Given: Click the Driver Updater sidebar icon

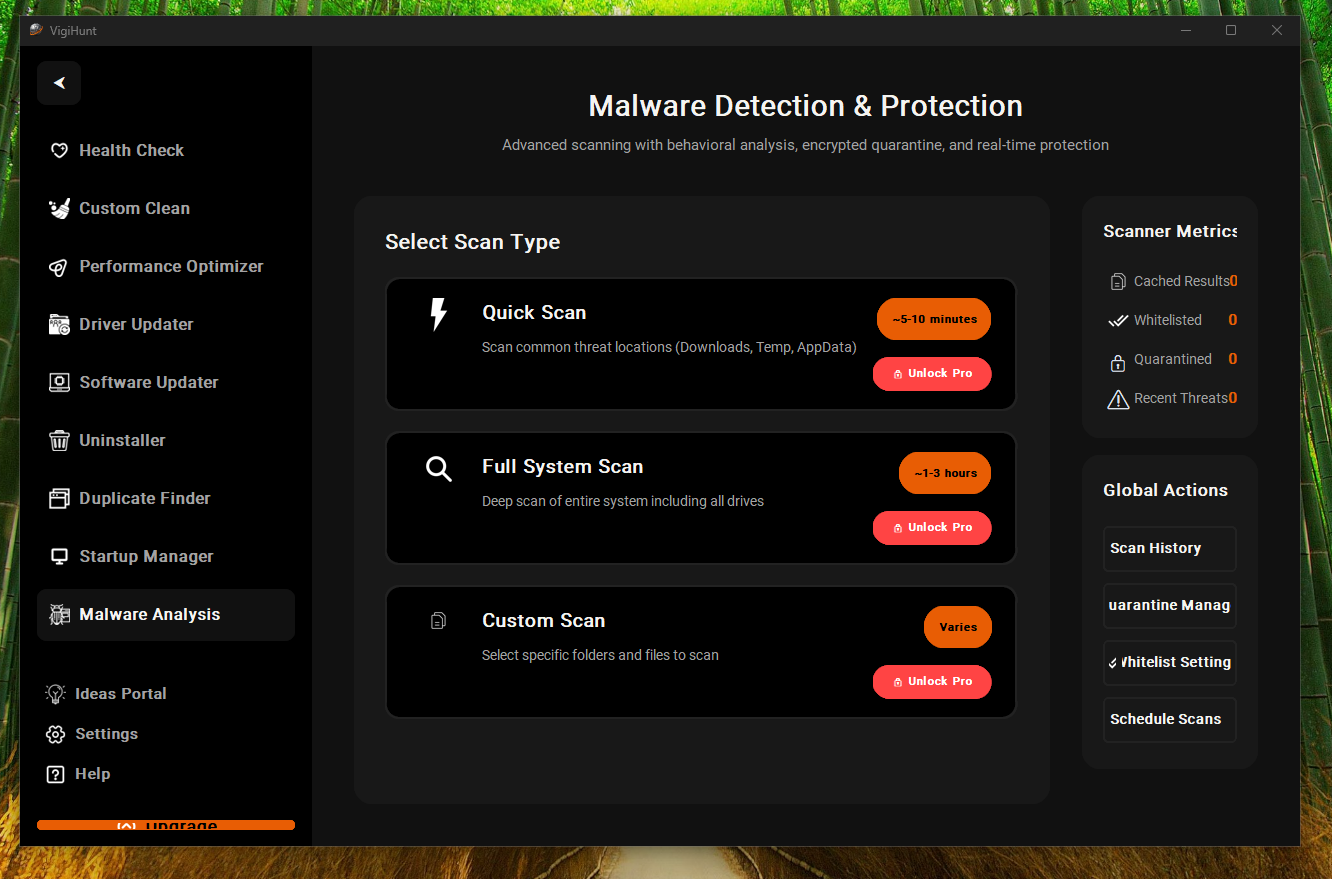Looking at the screenshot, I should 59,325.
